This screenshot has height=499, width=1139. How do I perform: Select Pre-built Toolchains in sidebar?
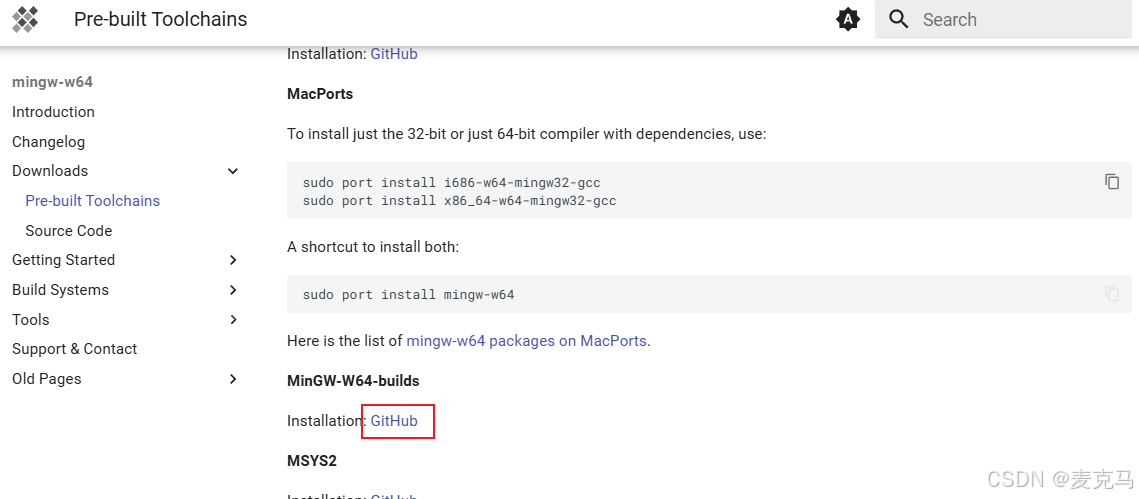click(x=92, y=200)
